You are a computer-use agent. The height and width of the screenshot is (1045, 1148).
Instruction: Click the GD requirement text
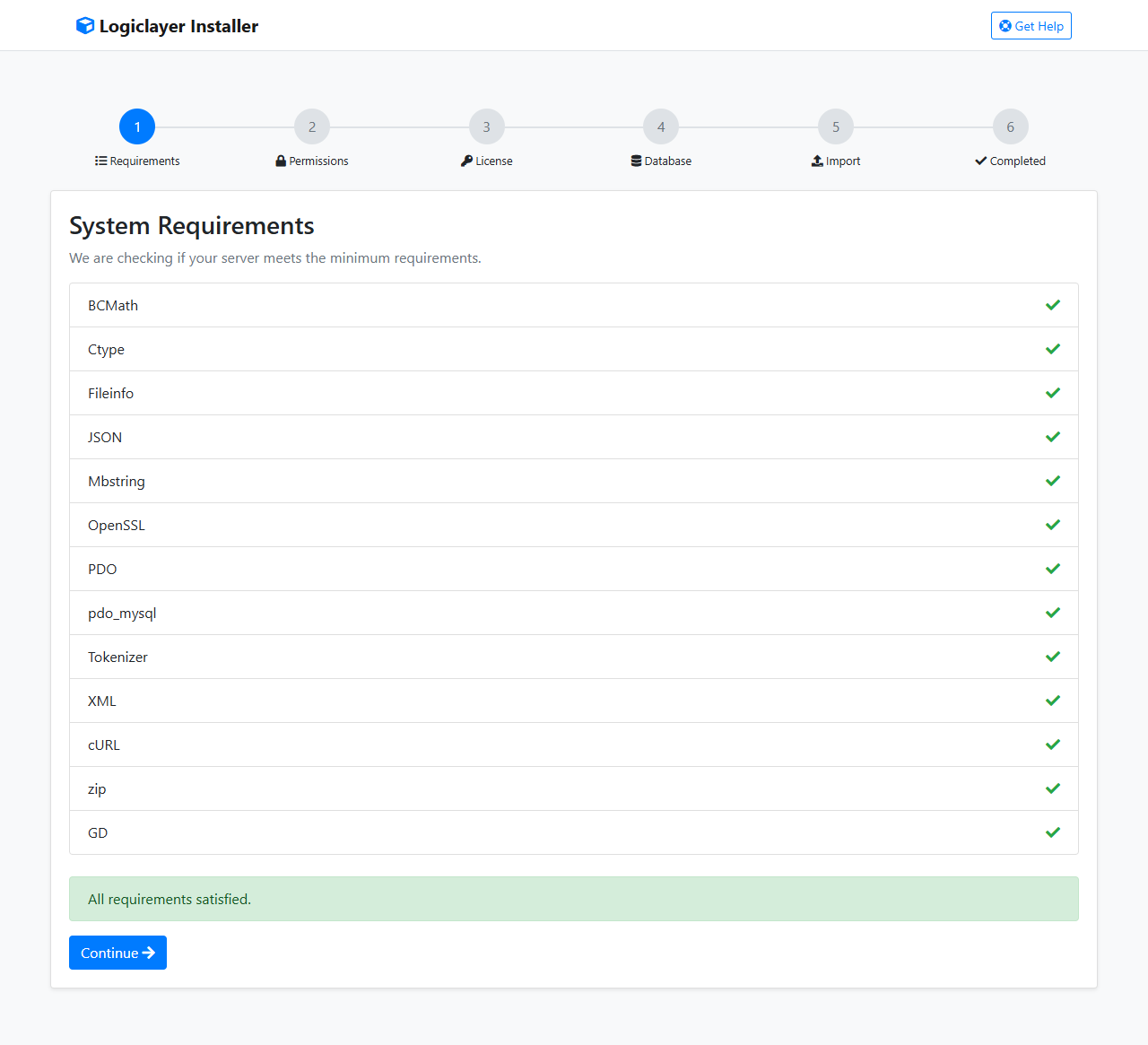click(x=98, y=832)
